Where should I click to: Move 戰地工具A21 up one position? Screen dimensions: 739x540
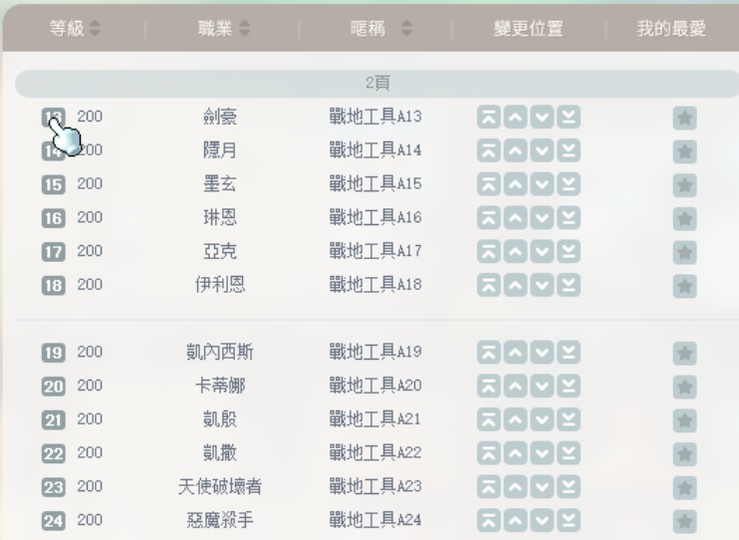(x=515, y=420)
